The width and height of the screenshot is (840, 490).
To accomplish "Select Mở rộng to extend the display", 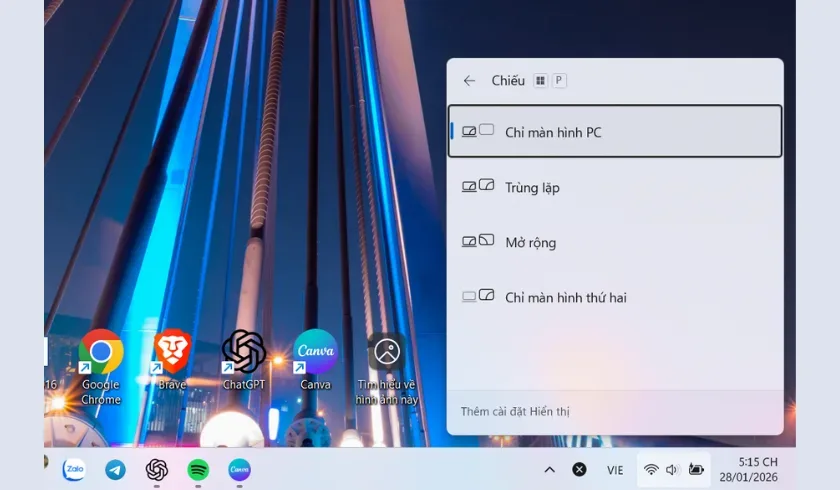I will [614, 242].
